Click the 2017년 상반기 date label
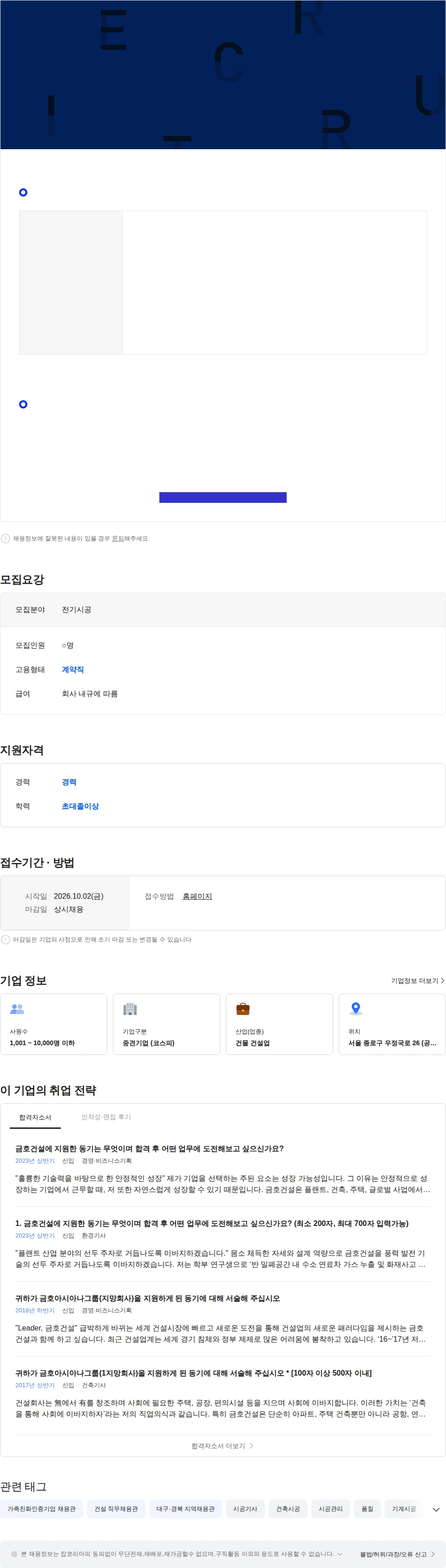Screen dimensions: 446x1568 click(x=35, y=1386)
